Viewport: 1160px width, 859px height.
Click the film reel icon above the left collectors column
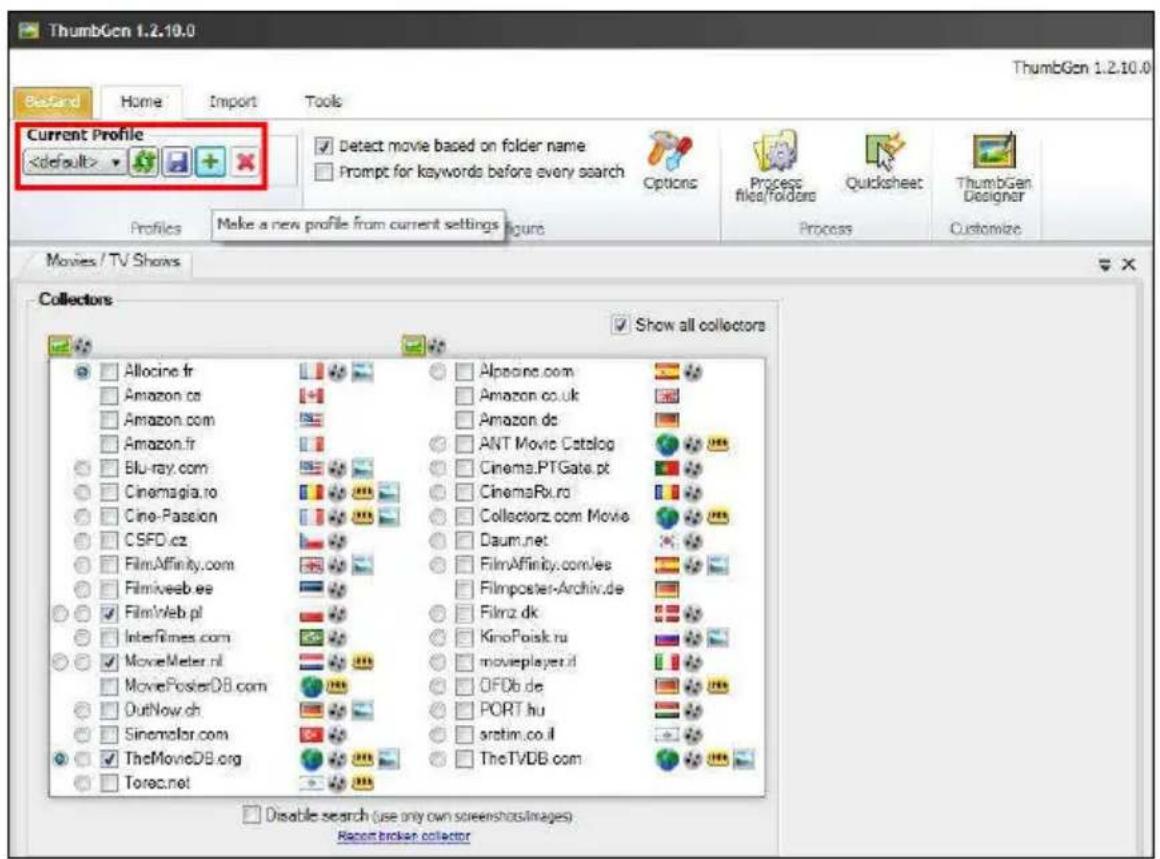click(x=82, y=346)
